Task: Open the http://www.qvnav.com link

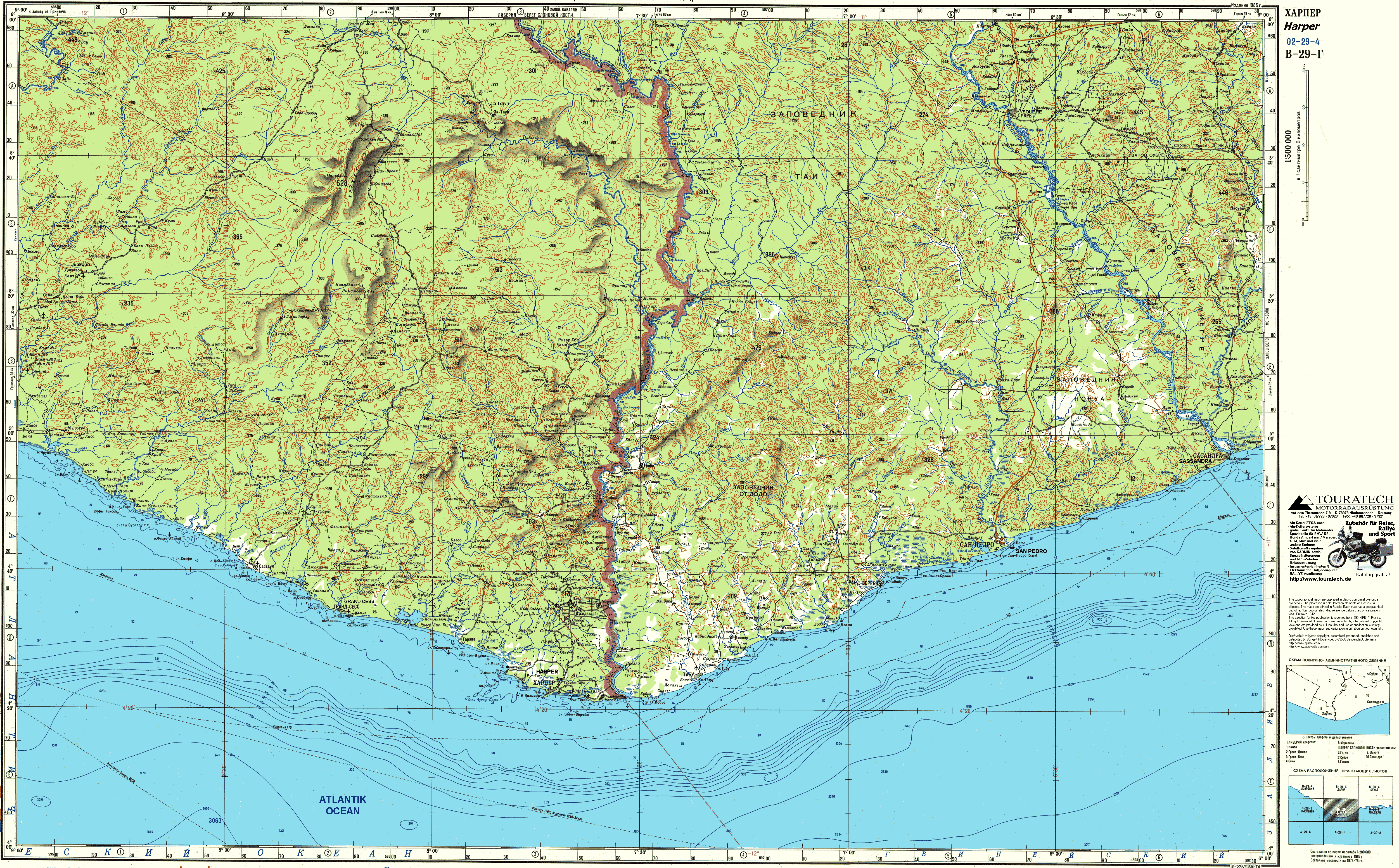Action: click(x=1304, y=643)
